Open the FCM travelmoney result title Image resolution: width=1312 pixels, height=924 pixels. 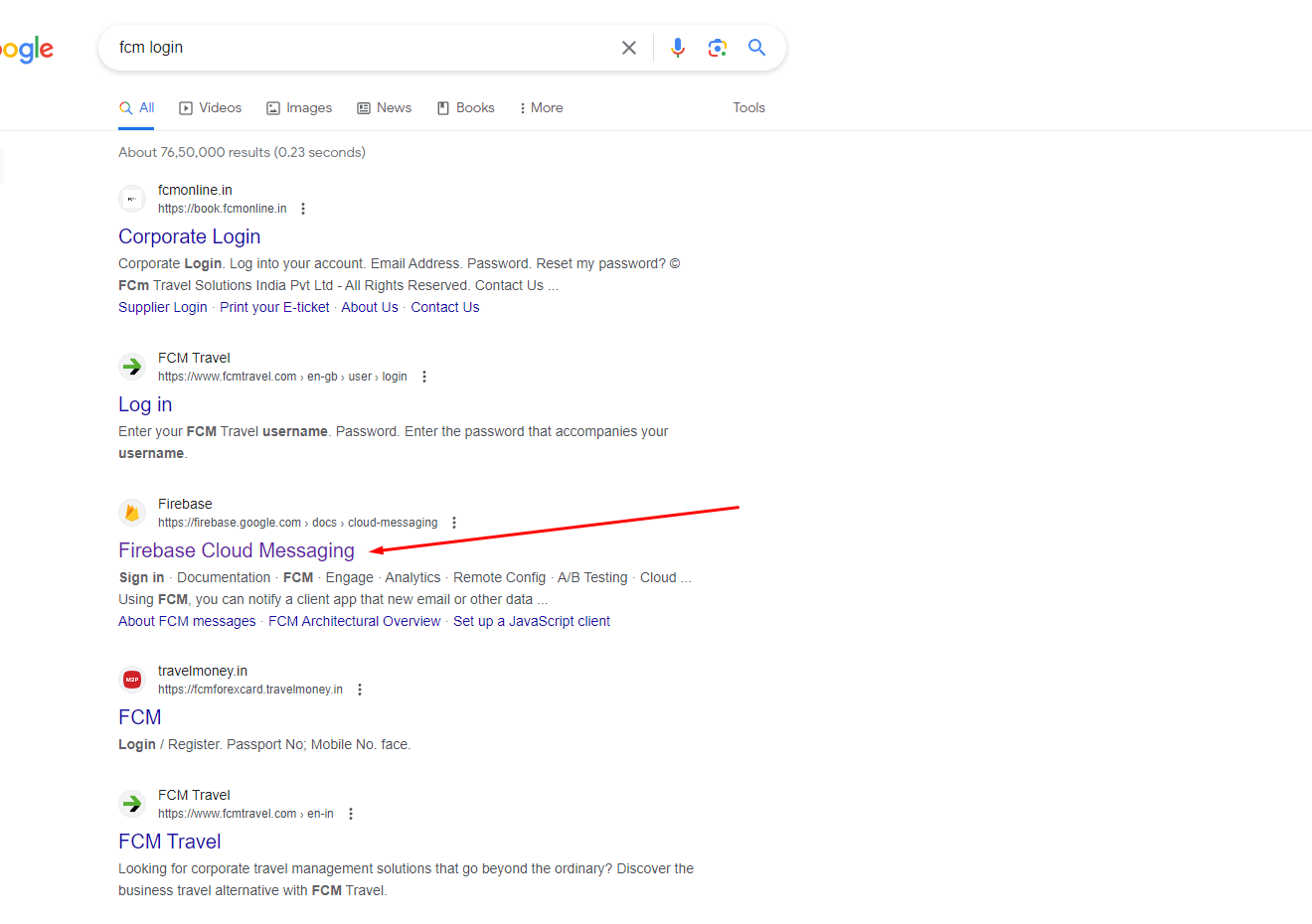[x=139, y=717]
